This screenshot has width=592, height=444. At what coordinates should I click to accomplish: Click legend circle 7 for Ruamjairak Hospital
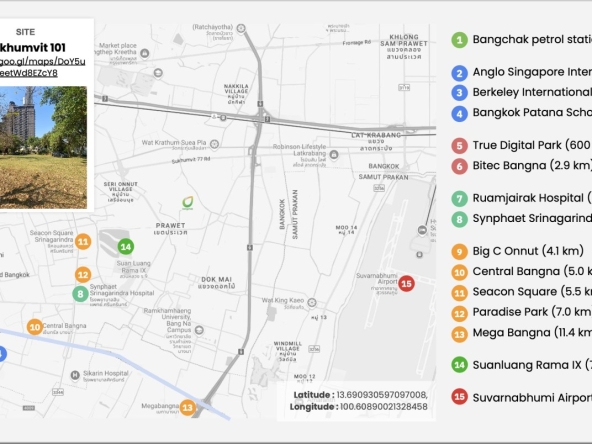point(459,199)
